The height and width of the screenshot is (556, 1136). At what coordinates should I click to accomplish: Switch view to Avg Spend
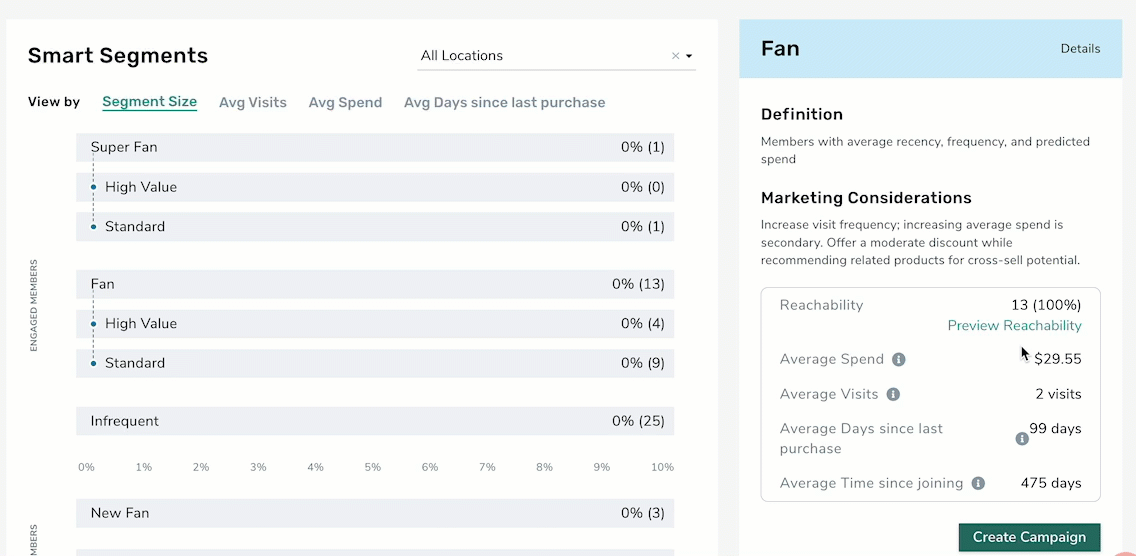(345, 102)
